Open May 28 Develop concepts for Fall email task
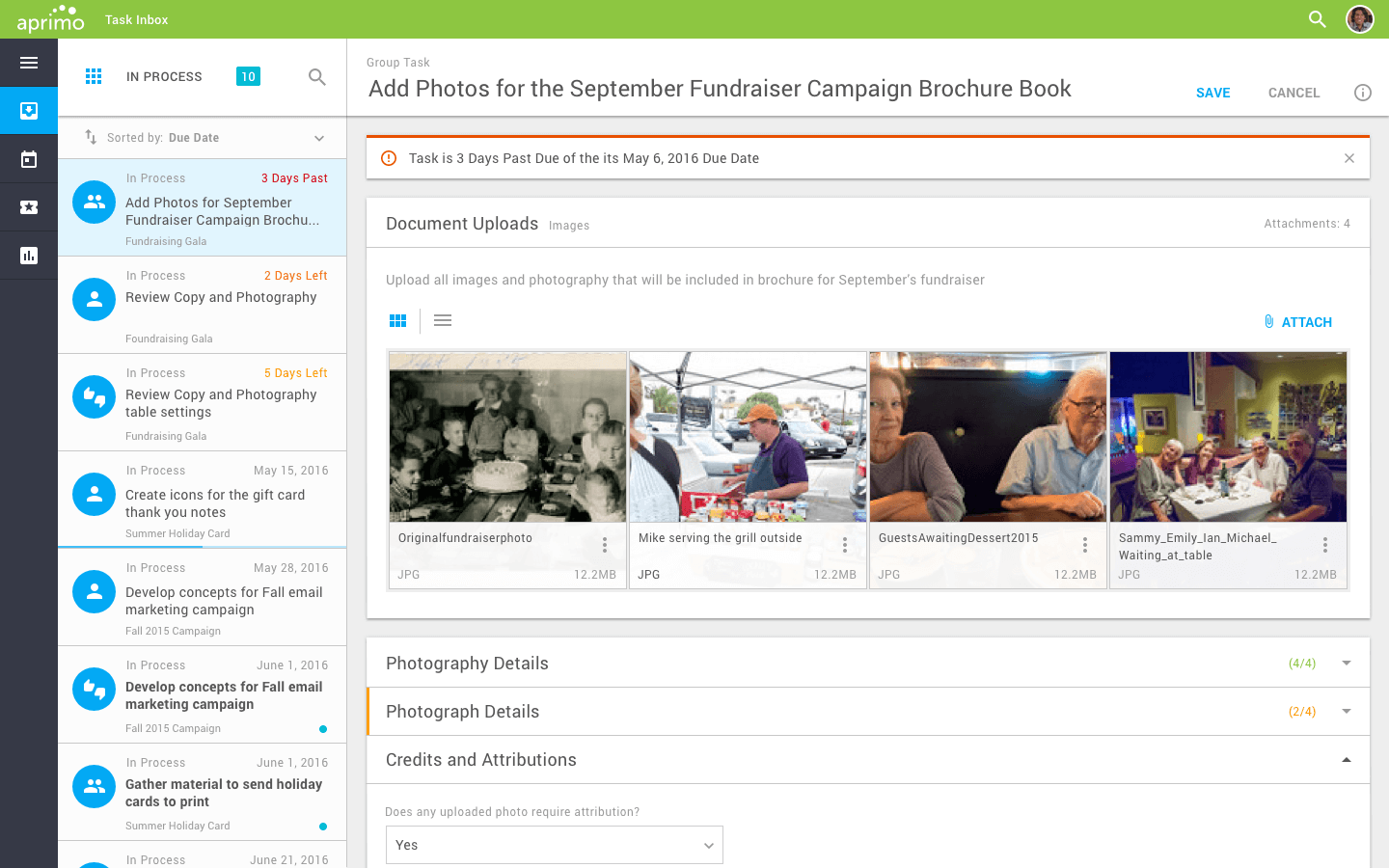This screenshot has height=868, width=1389. click(x=203, y=597)
